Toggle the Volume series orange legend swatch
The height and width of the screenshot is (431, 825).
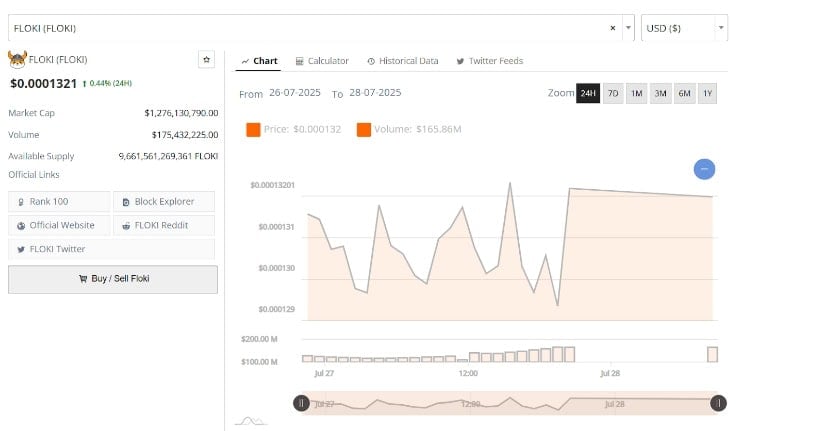(x=364, y=129)
